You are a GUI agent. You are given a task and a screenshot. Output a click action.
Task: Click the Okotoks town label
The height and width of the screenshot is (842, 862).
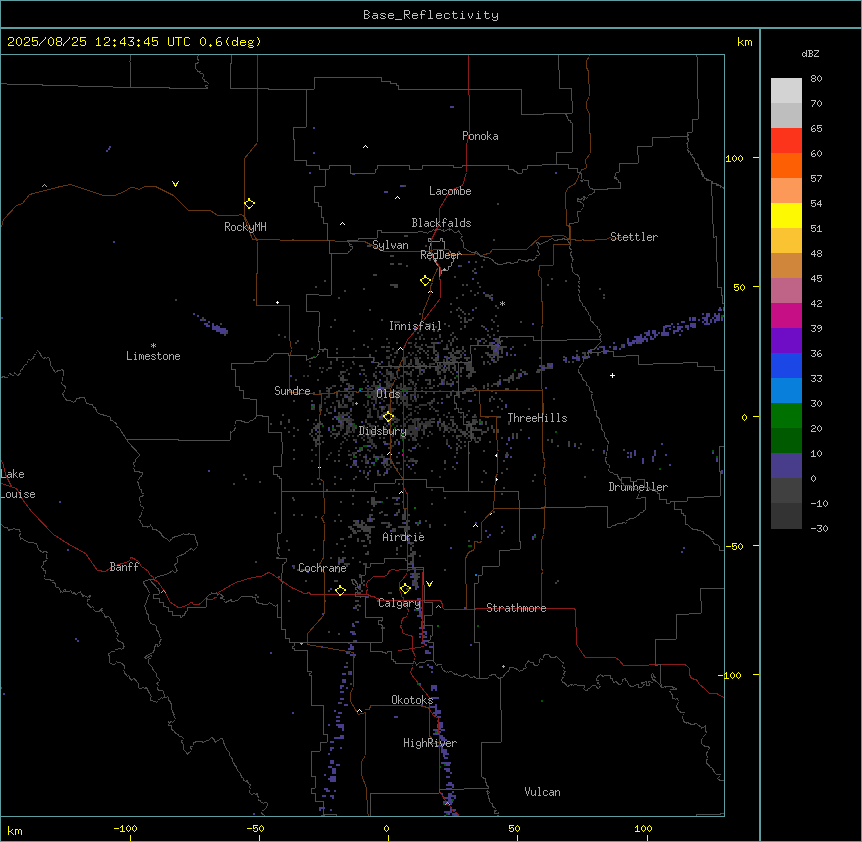click(412, 700)
